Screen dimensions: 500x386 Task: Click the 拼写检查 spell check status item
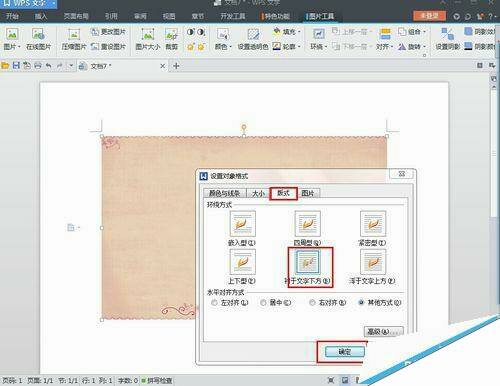point(157,380)
